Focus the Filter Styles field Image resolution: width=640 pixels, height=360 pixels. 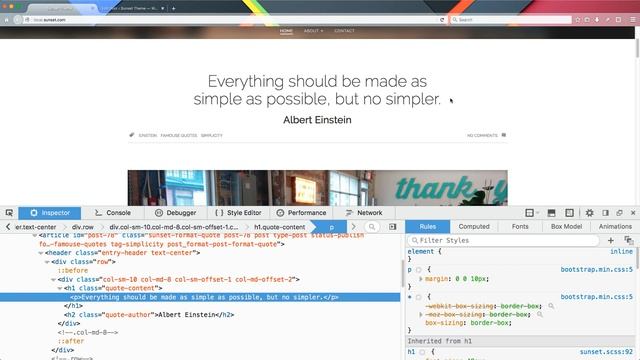(503, 240)
